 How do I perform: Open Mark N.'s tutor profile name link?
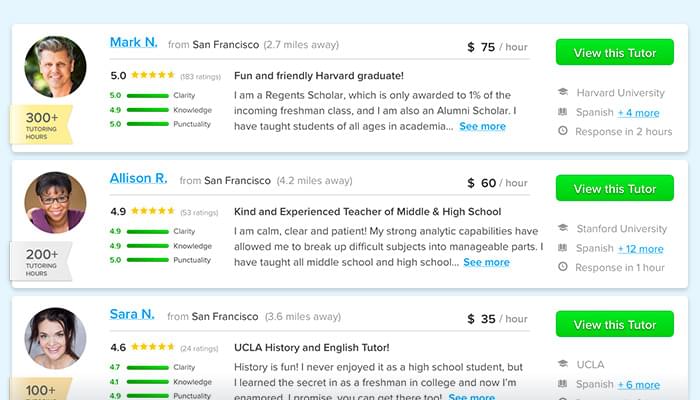tap(133, 43)
